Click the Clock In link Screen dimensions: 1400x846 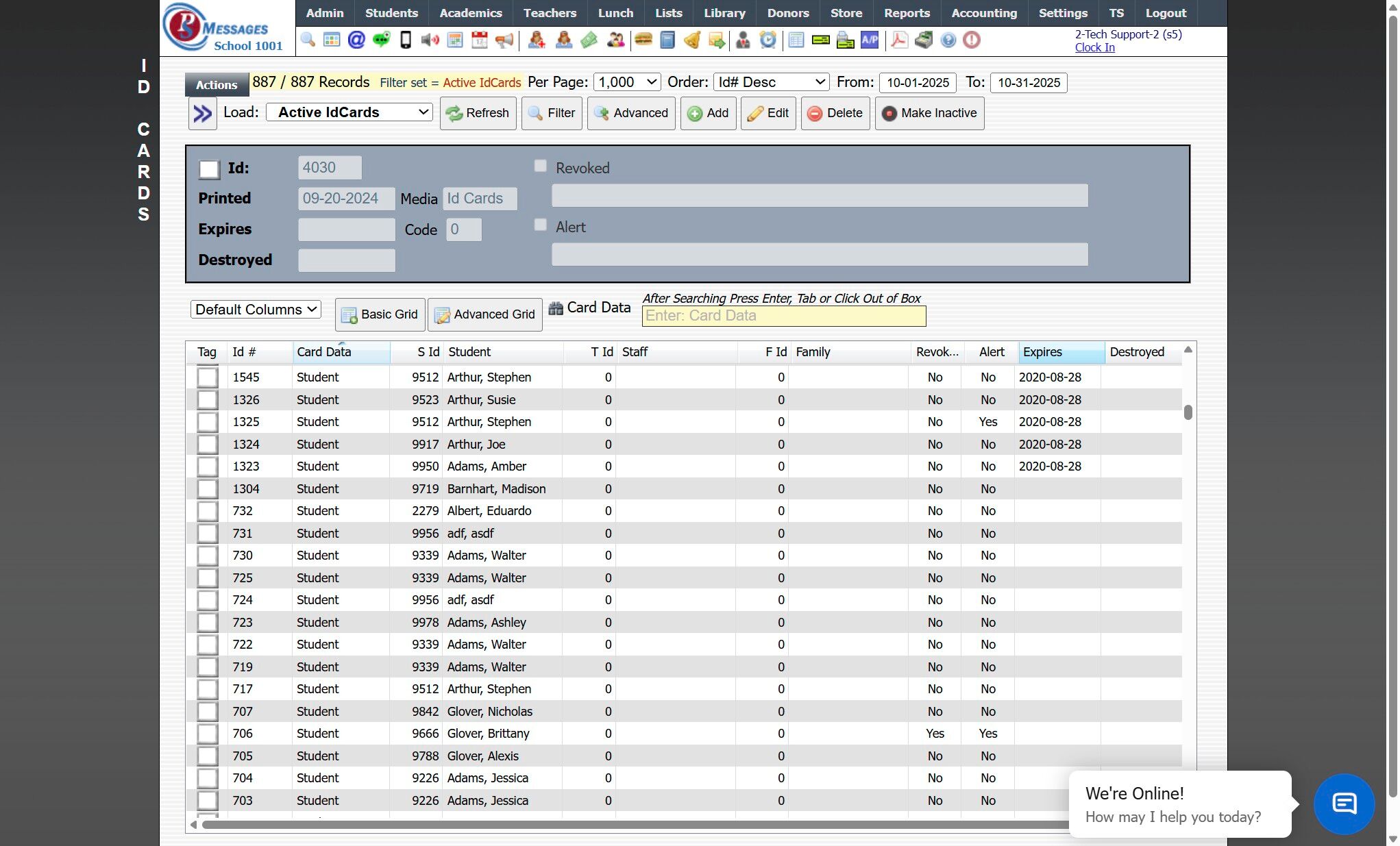click(x=1094, y=47)
